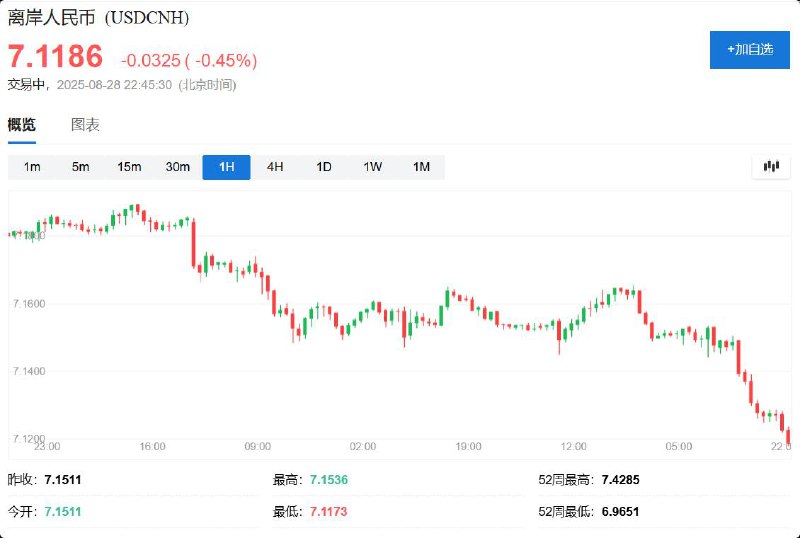Click the 最低 value 7.1173
Viewport: 800px width, 538px height.
click(328, 512)
